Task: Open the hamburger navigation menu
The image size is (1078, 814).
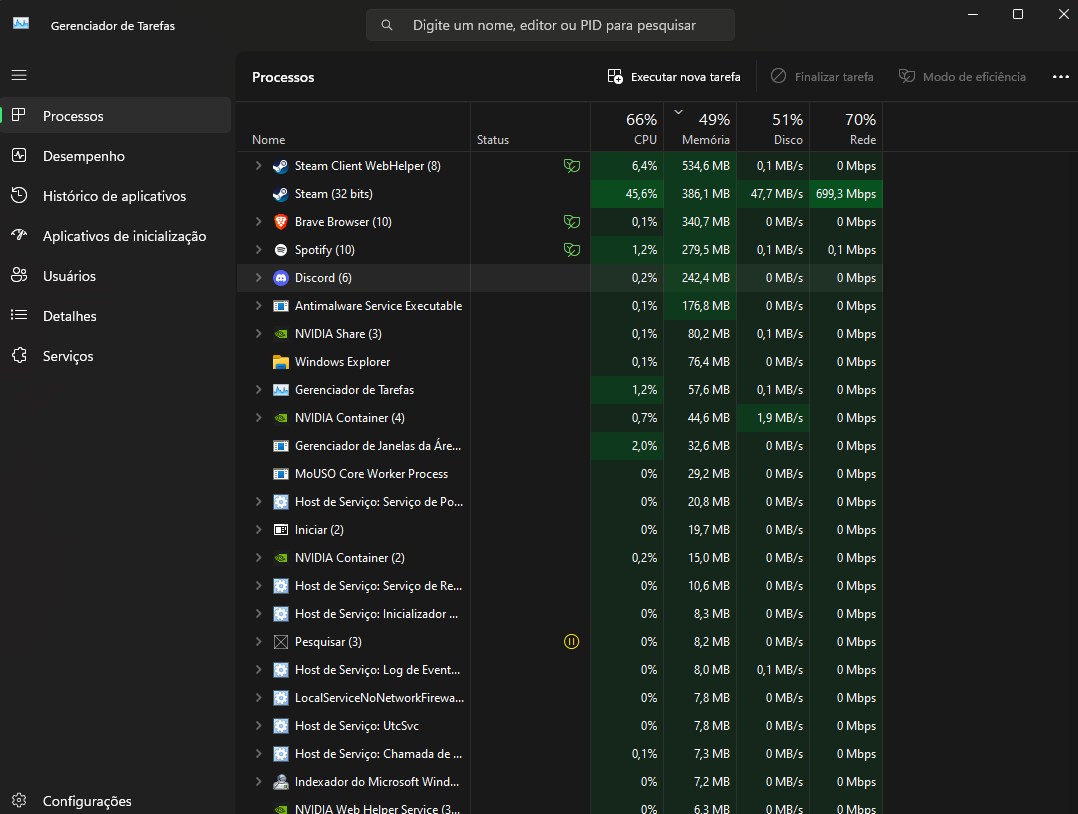Action: click(x=19, y=75)
